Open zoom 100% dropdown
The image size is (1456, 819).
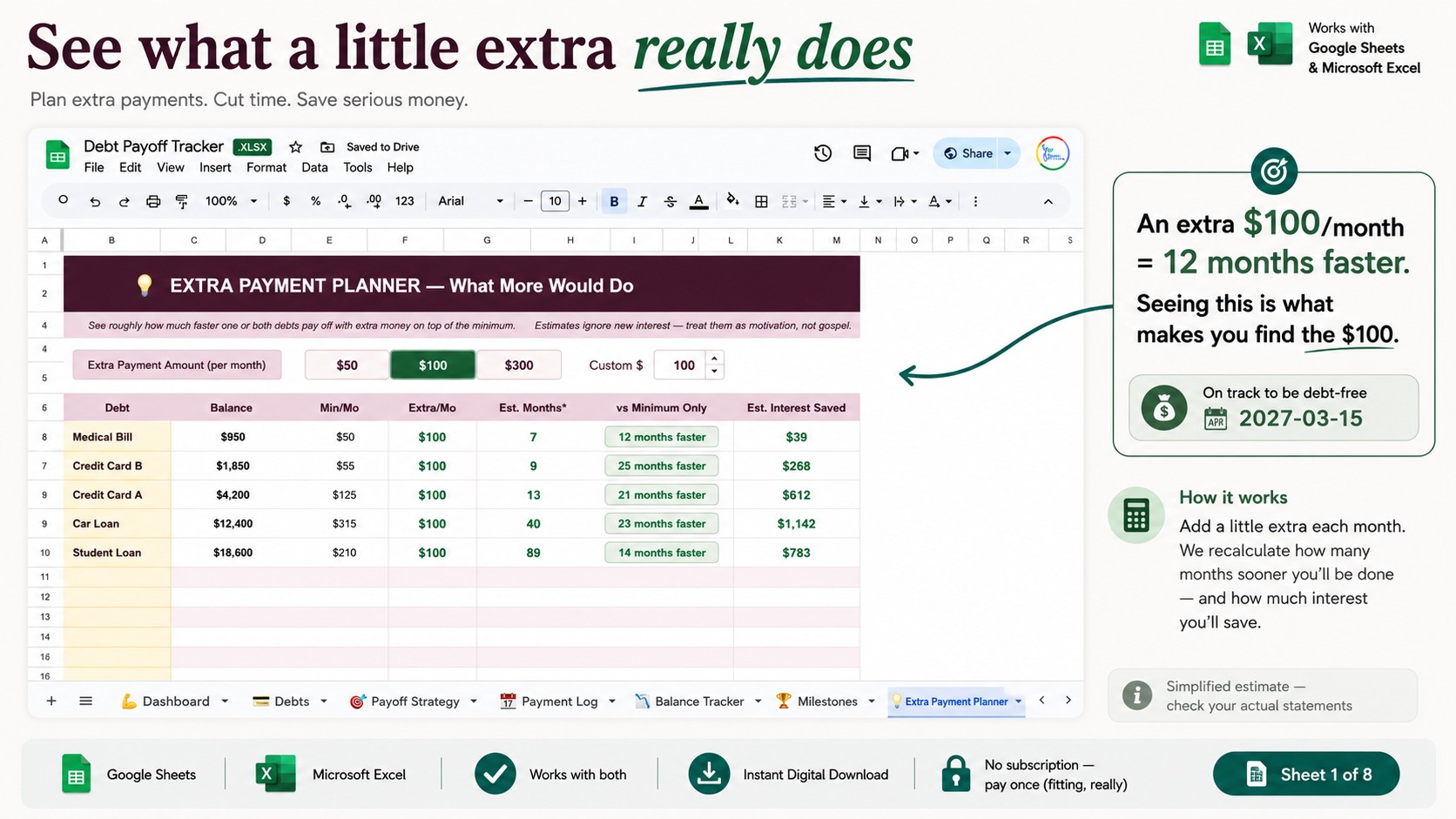(x=231, y=201)
